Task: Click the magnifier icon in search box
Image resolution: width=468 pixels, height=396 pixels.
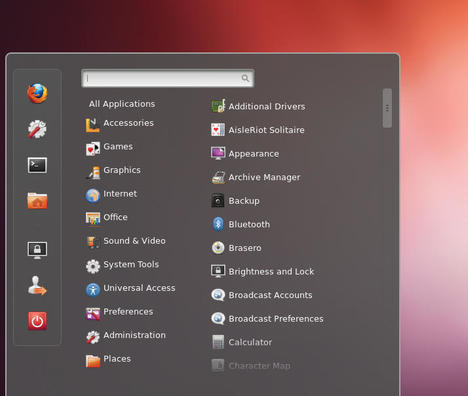Action: coord(245,78)
